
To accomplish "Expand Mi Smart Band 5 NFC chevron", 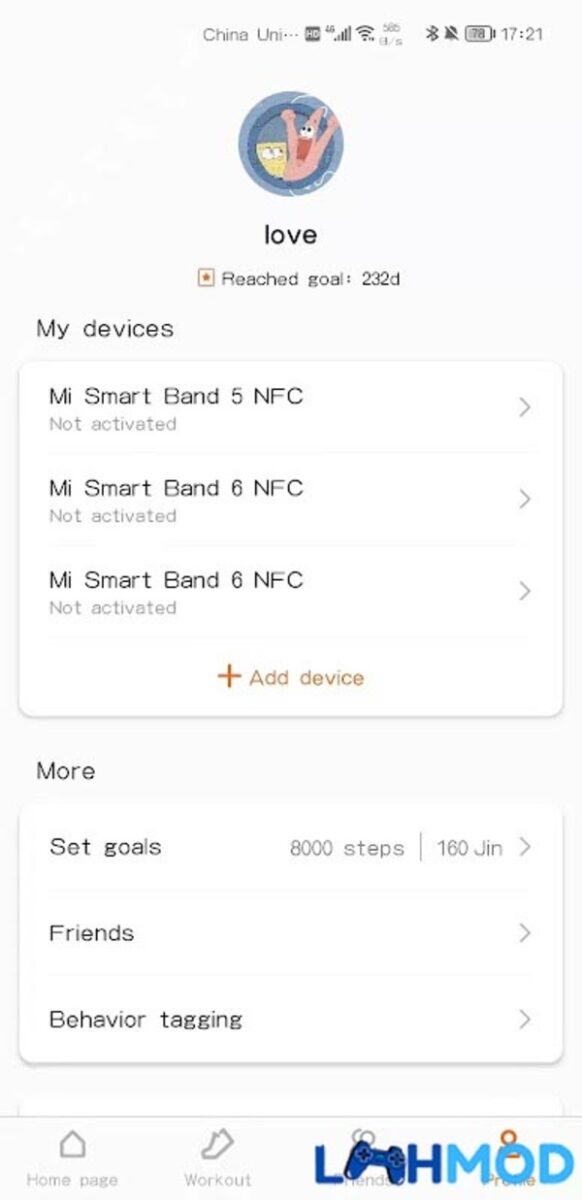I will click(525, 407).
